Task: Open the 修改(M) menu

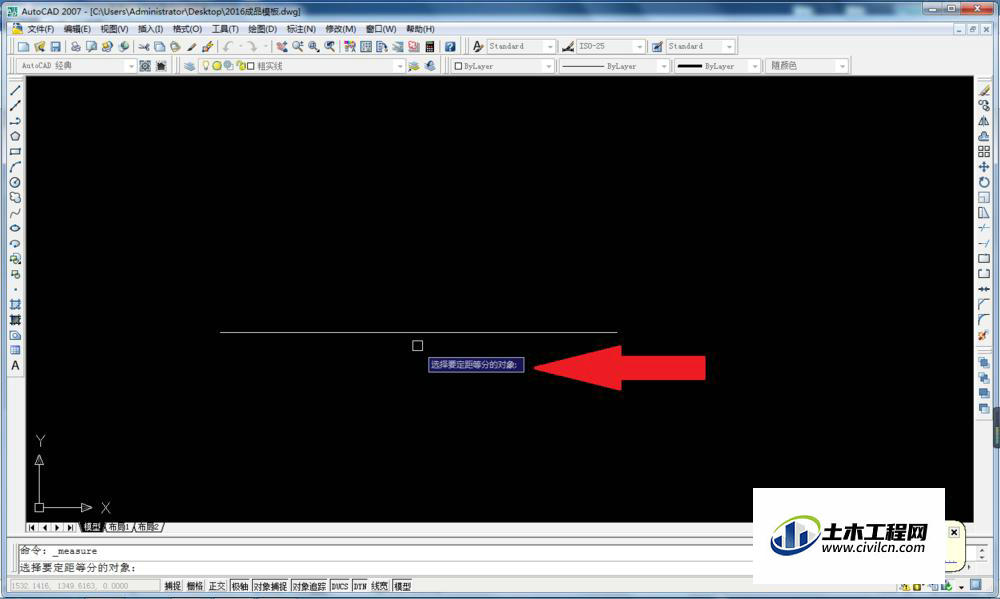Action: [341, 29]
